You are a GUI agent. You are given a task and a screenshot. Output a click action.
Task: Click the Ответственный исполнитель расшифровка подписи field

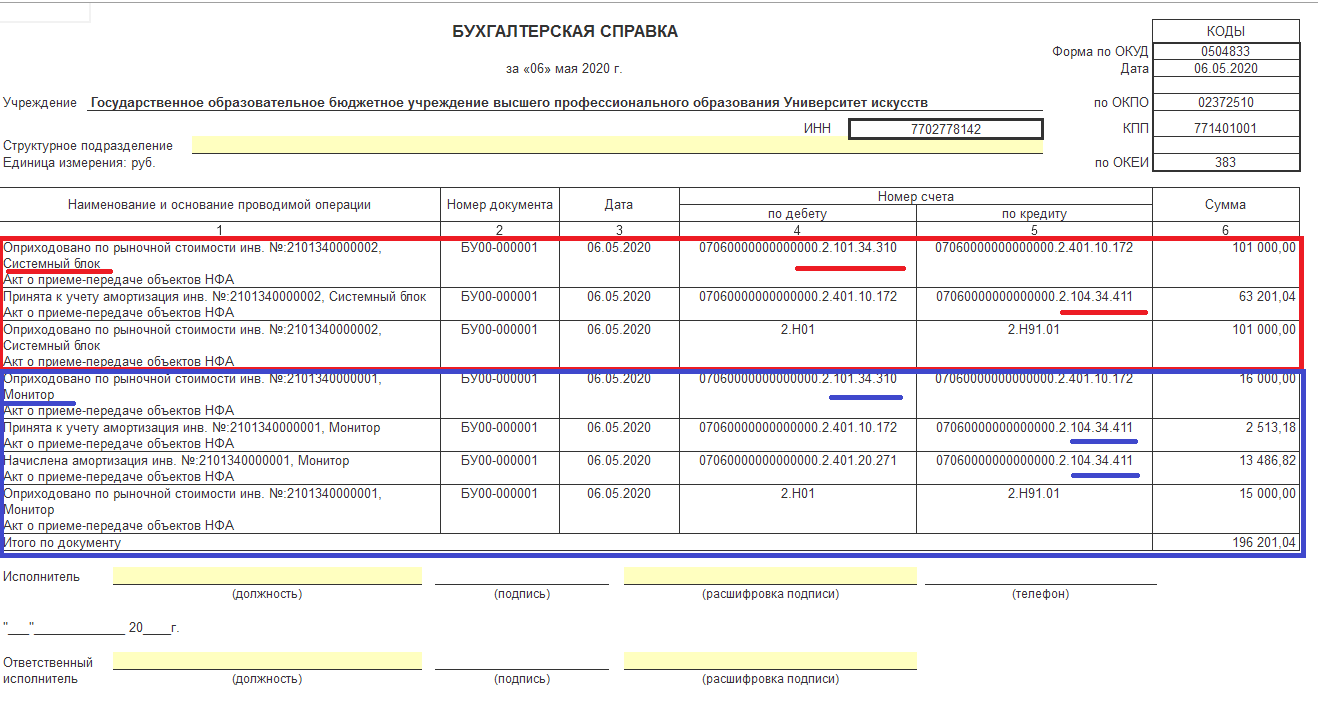(x=770, y=661)
